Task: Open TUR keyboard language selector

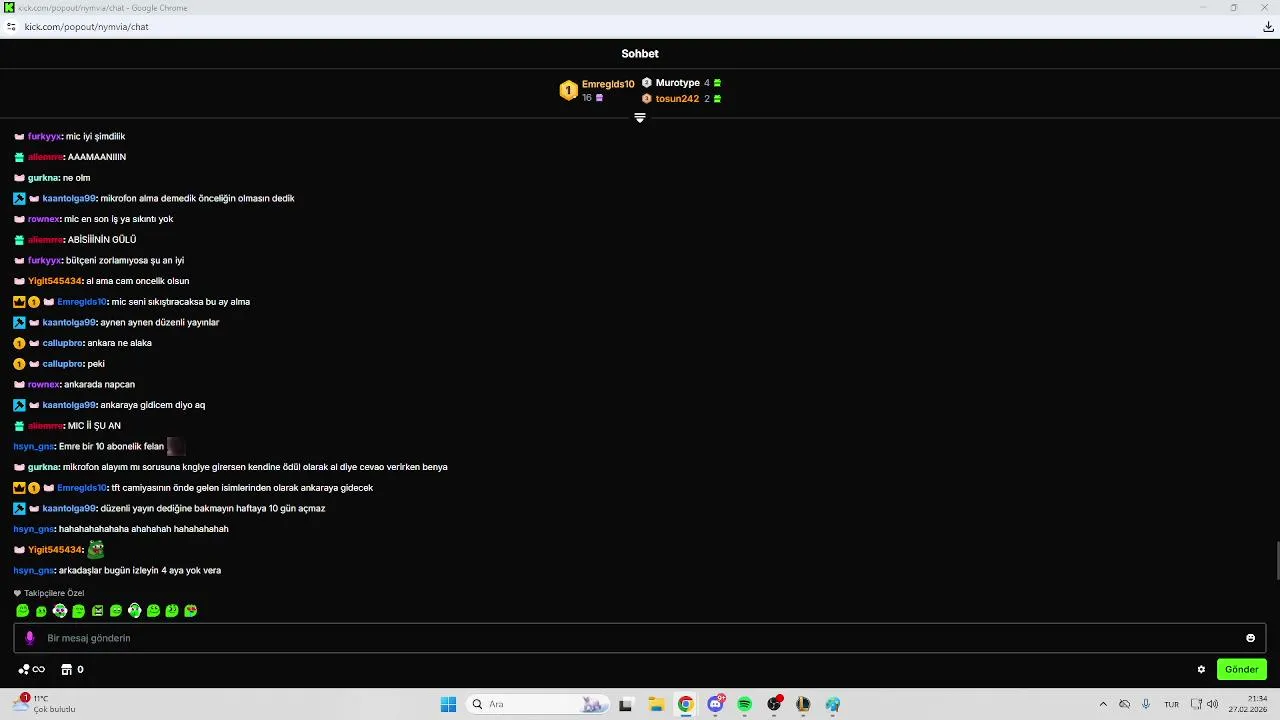Action: [x=1171, y=704]
